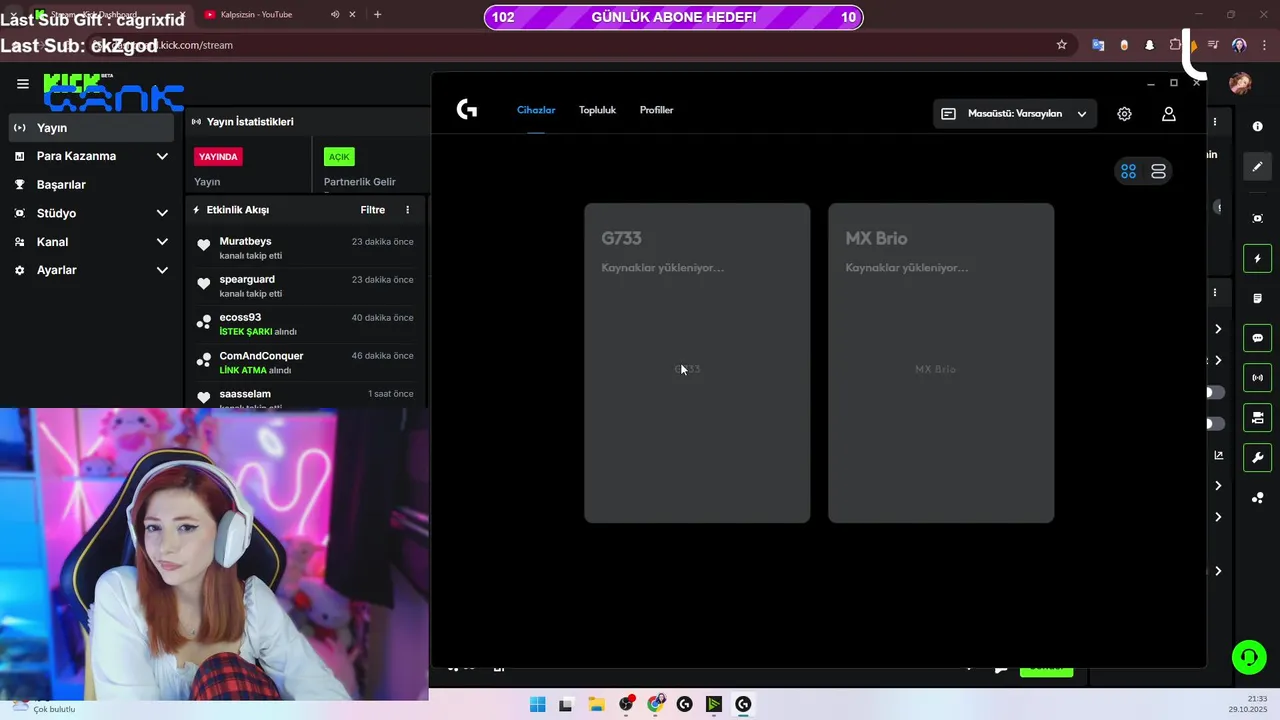Open Kick profile avatar

pyautogui.click(x=1240, y=84)
